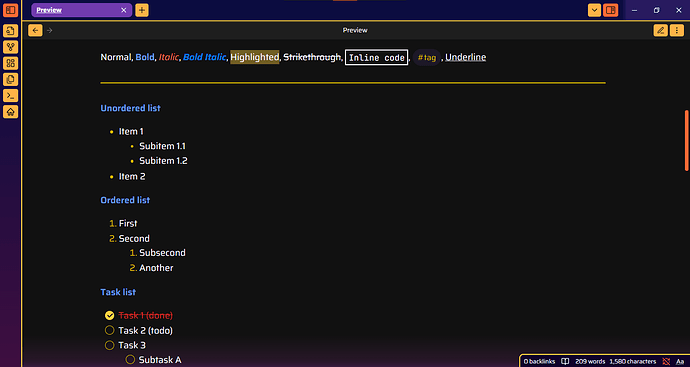Open the command palette terminal icon
This screenshot has height=367, width=690.
point(11,95)
